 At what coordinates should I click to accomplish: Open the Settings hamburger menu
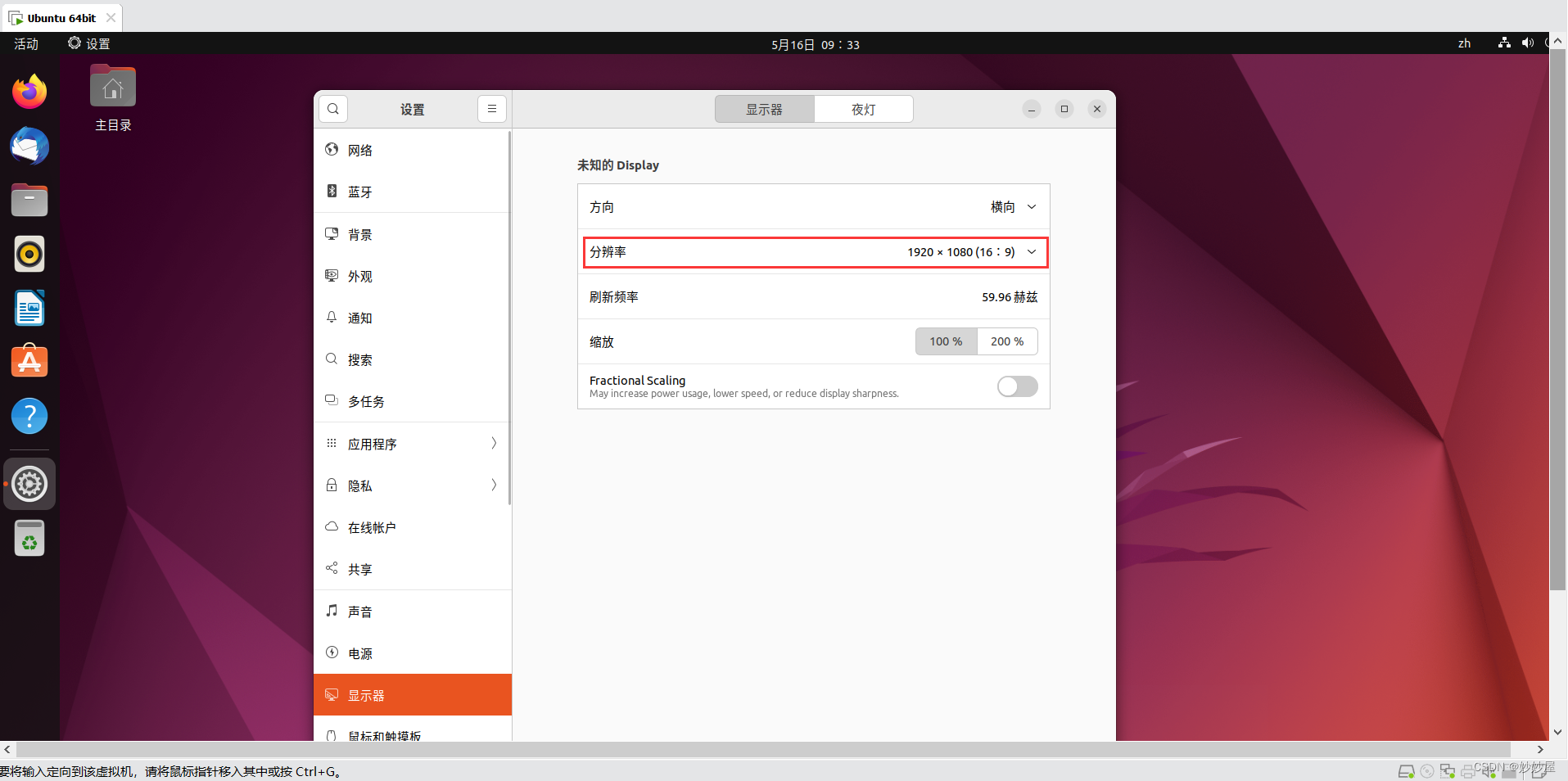(x=492, y=109)
